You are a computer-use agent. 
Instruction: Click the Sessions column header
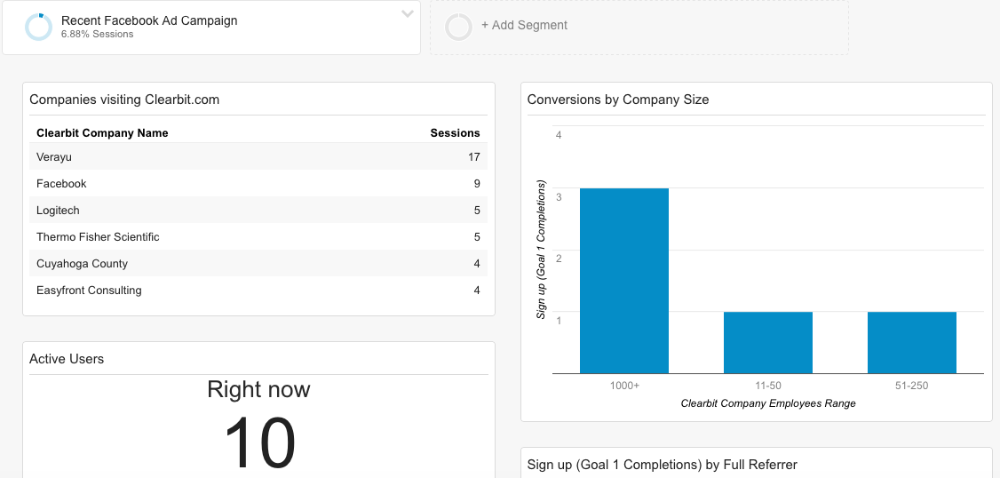pos(455,133)
